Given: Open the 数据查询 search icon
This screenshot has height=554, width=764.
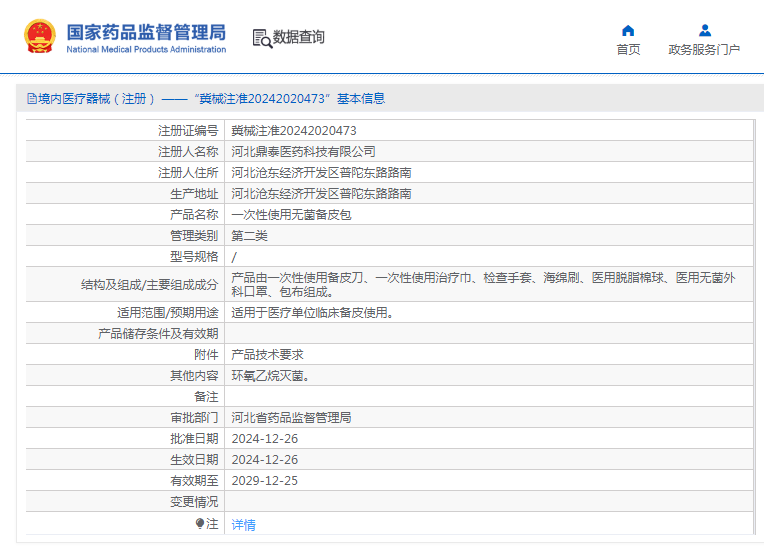Looking at the screenshot, I should [x=262, y=38].
